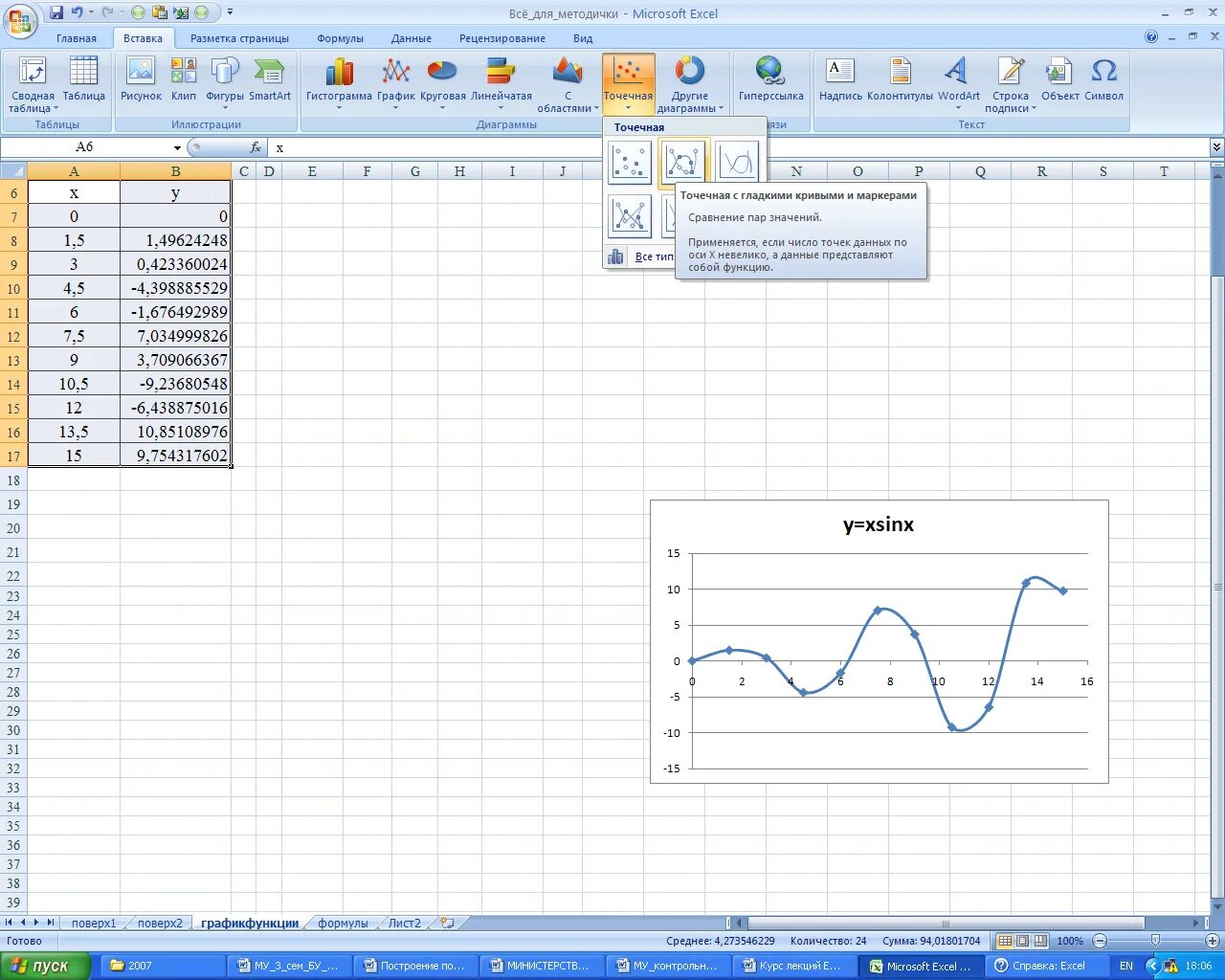Click the пуск Start button
This screenshot has height=980, width=1225.
click(x=46, y=966)
